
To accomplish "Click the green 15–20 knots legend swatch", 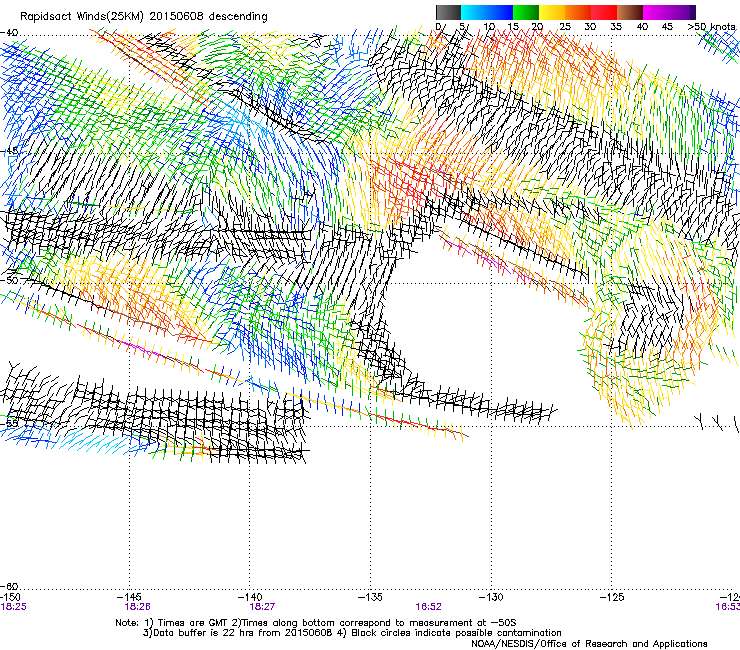I will [526, 12].
